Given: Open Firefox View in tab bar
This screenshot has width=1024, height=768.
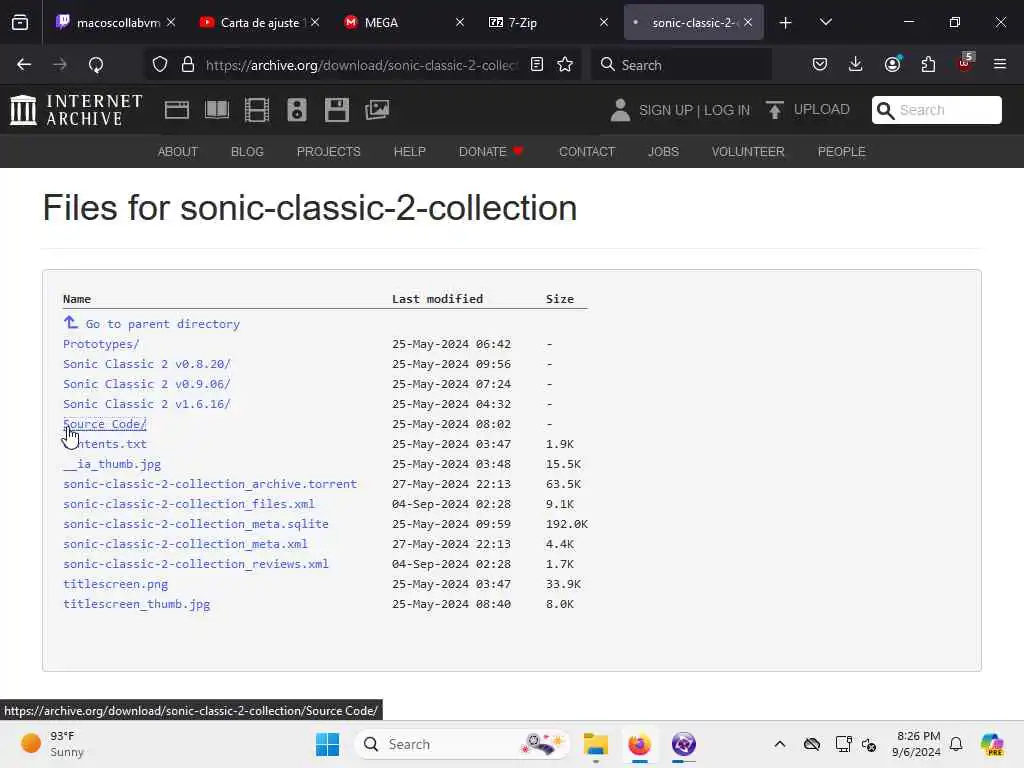Looking at the screenshot, I should pyautogui.click(x=20, y=23).
